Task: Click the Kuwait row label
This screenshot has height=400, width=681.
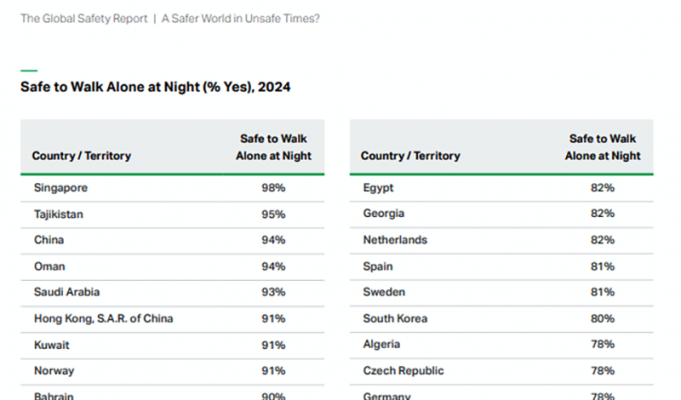Action: pos(51,344)
